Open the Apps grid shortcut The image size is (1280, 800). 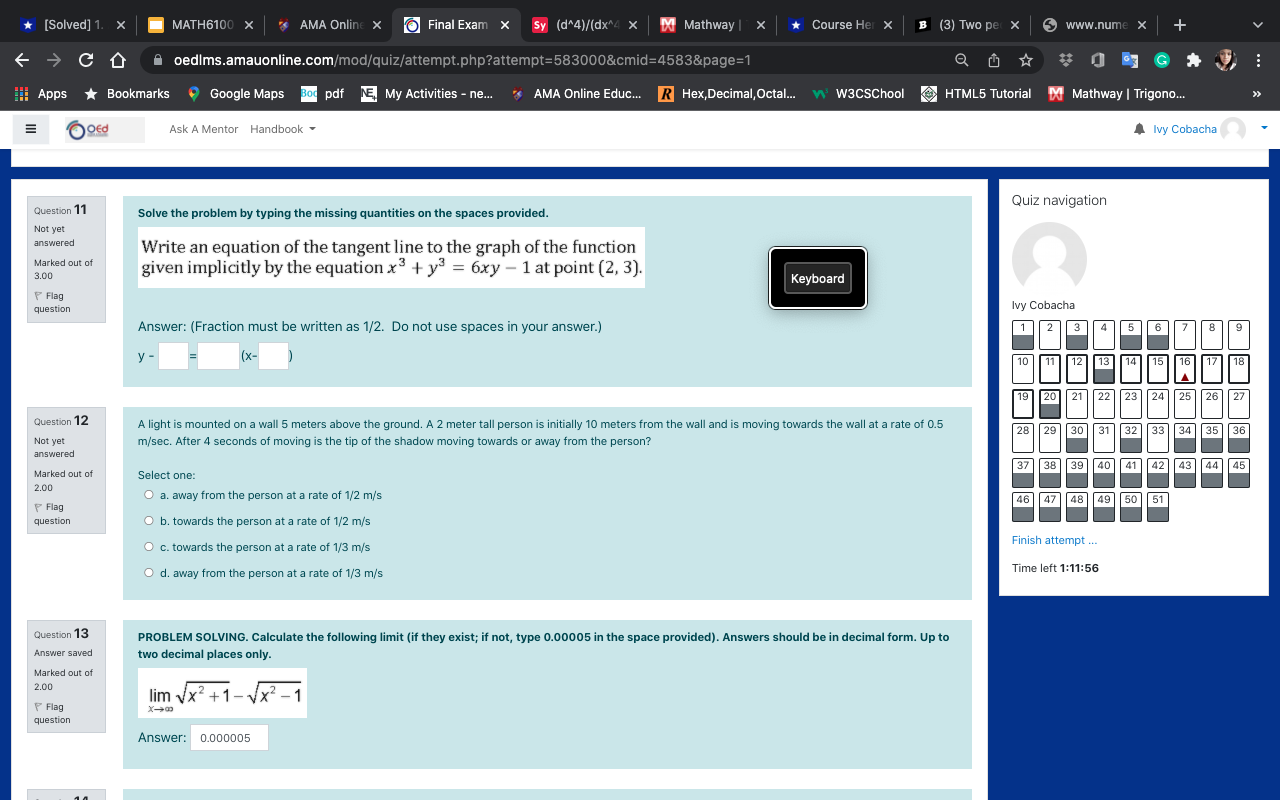[40, 93]
